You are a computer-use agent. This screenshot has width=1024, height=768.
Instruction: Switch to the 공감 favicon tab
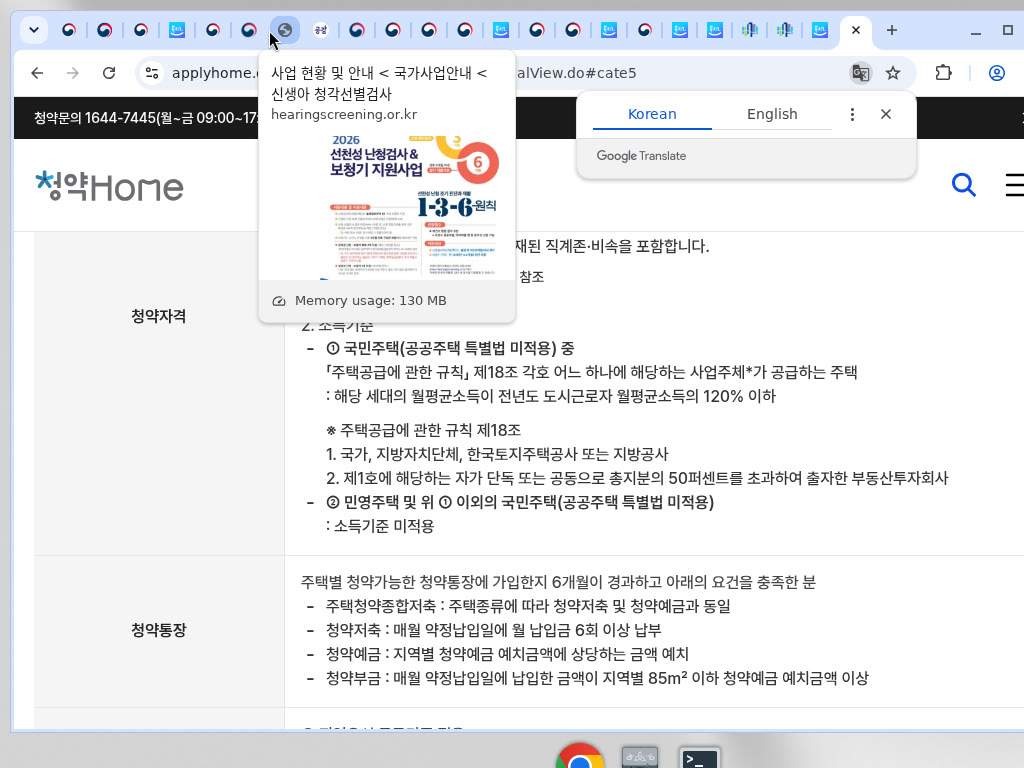[321, 30]
